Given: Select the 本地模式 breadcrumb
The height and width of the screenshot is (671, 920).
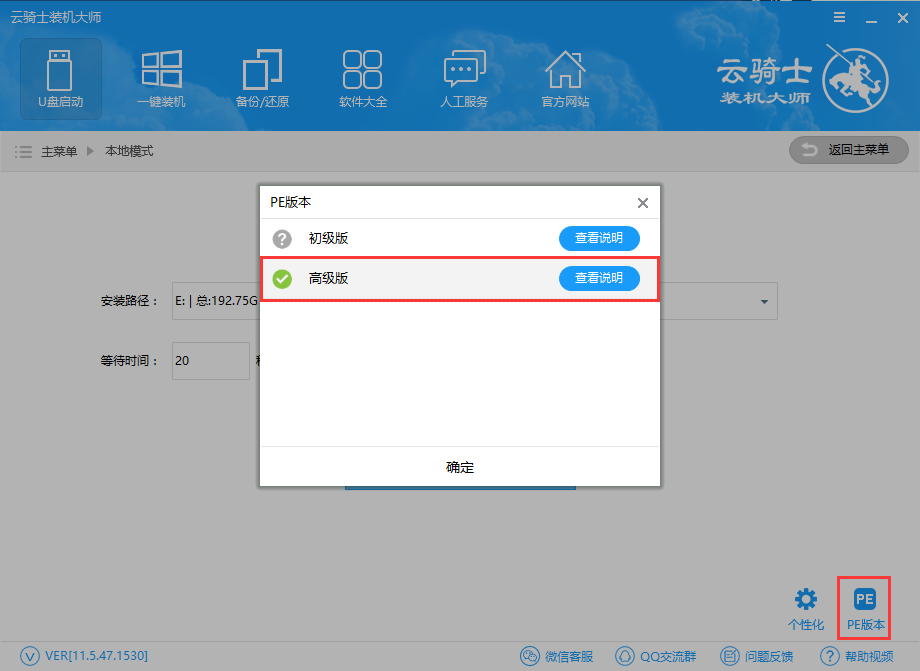Looking at the screenshot, I should pyautogui.click(x=129, y=151).
